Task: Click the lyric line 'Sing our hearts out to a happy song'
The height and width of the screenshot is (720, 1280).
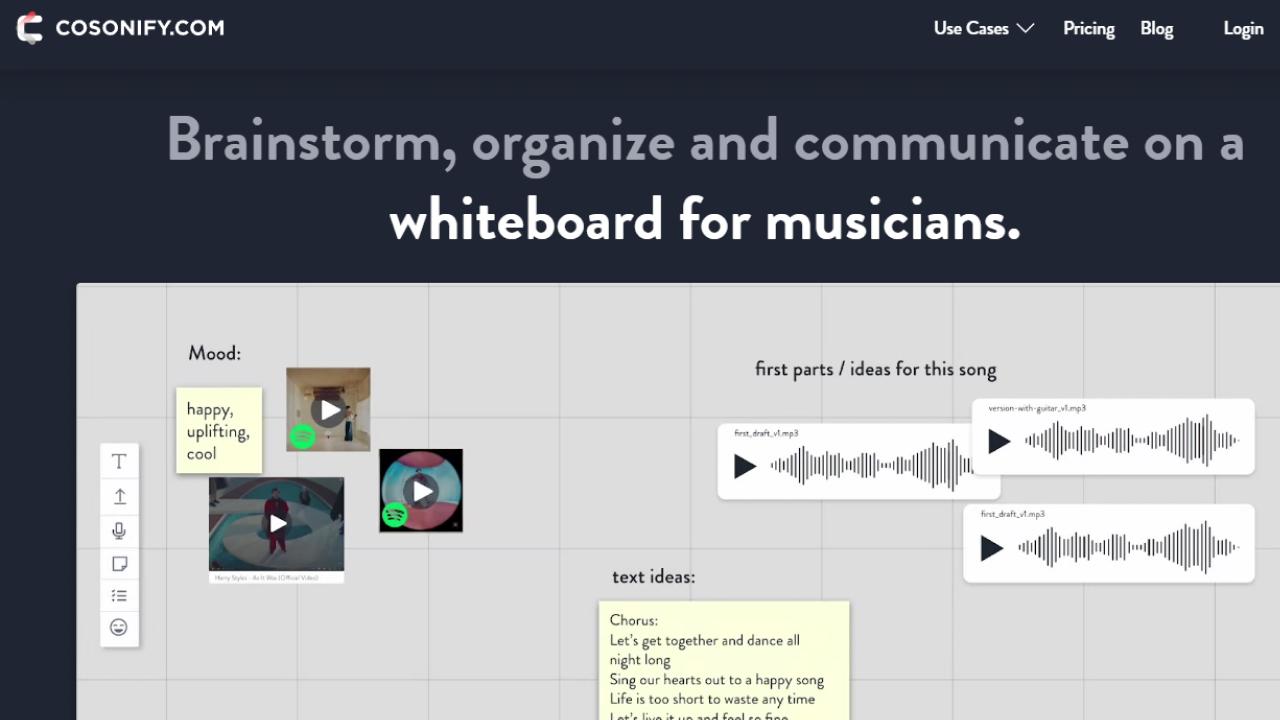Action: click(x=716, y=680)
